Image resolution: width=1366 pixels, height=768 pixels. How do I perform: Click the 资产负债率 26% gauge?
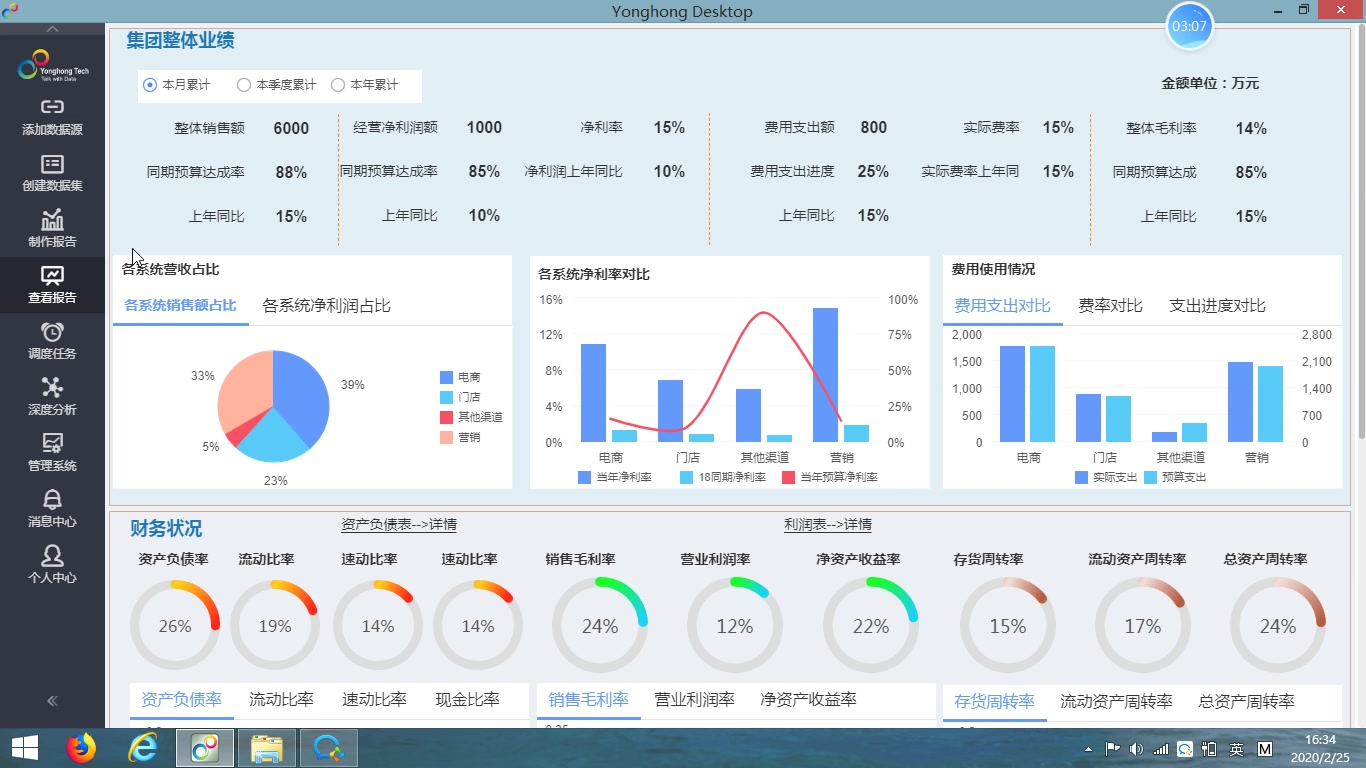[175, 625]
